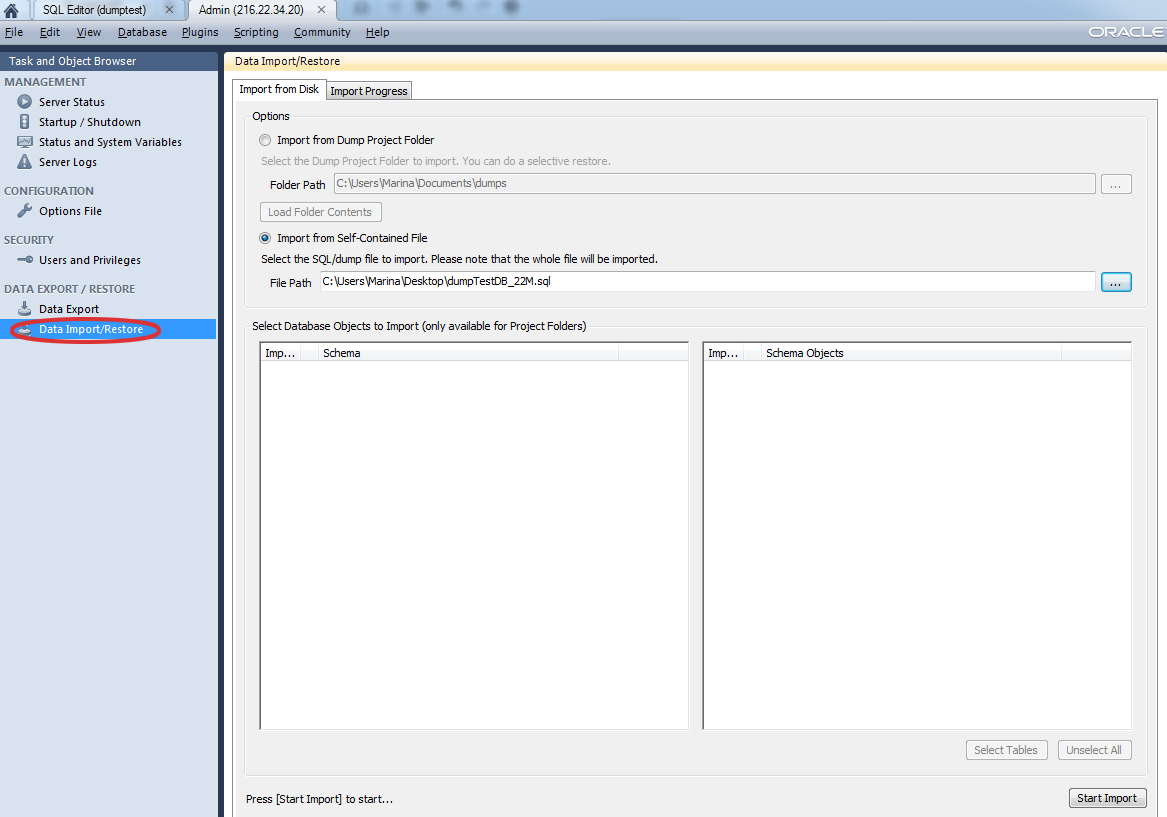Click the Options File wrench icon
Viewport: 1167px width, 817px height.
[x=25, y=211]
